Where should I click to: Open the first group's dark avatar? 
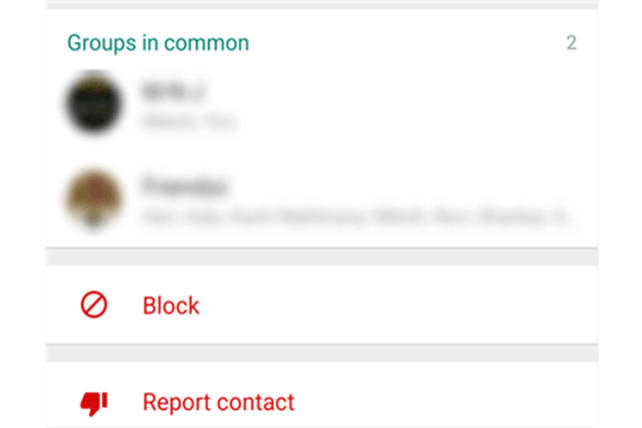(94, 104)
